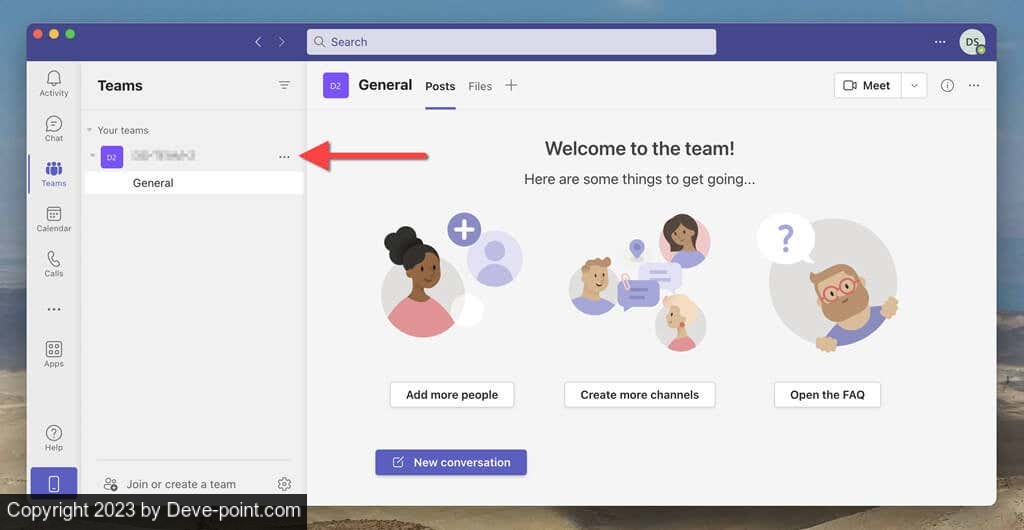Click the back navigation arrow

(258, 42)
